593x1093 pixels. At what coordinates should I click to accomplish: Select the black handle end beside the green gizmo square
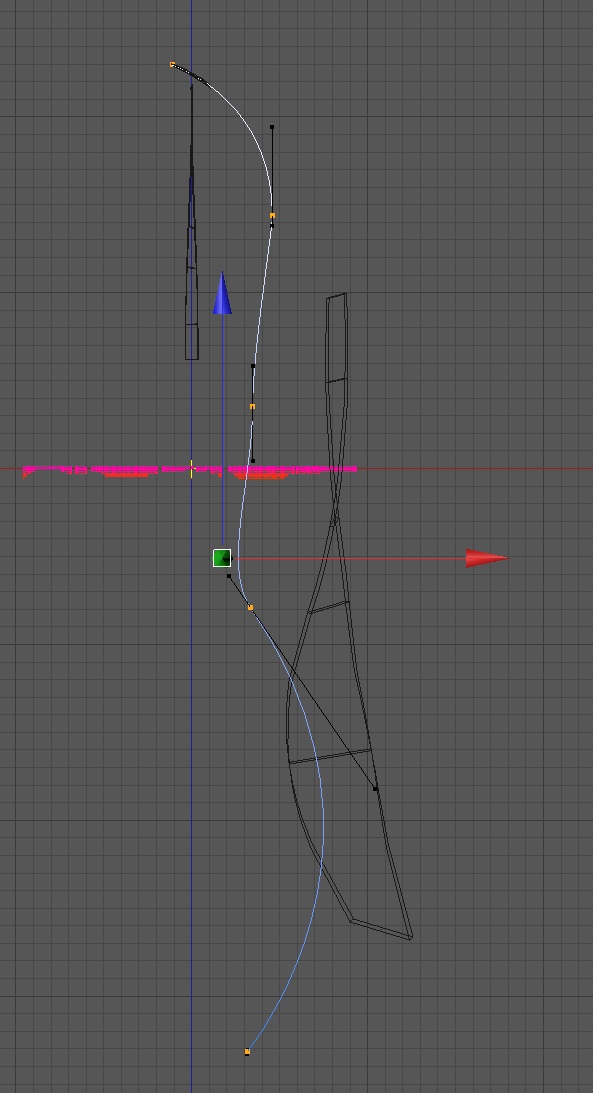click(x=229, y=576)
